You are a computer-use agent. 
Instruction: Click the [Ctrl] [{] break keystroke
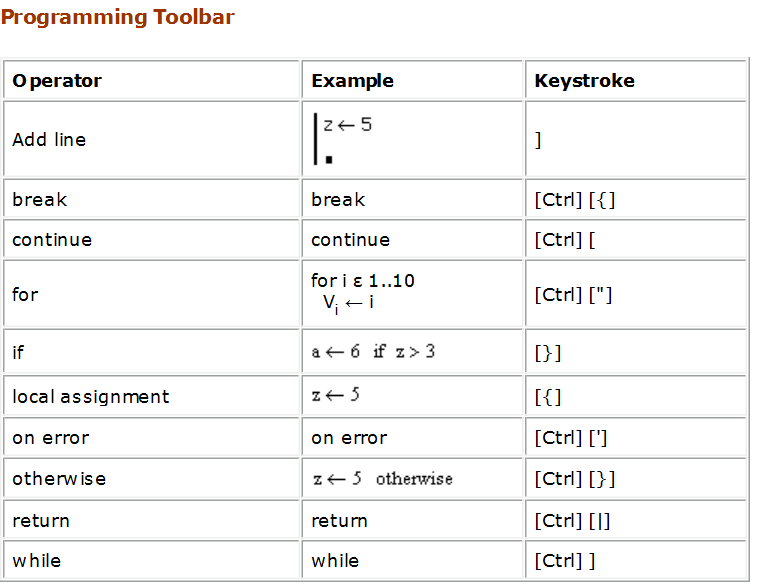(575, 200)
